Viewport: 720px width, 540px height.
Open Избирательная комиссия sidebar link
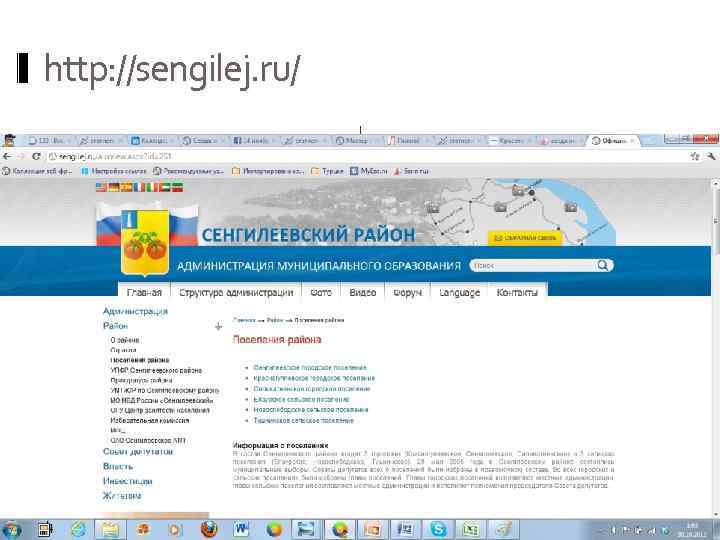click(x=150, y=420)
